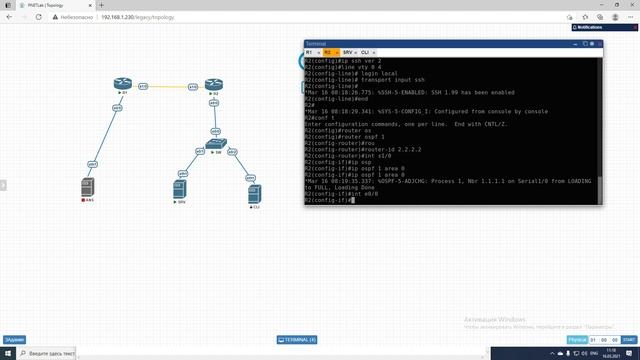Switch to CLI terminal tab

[365, 53]
